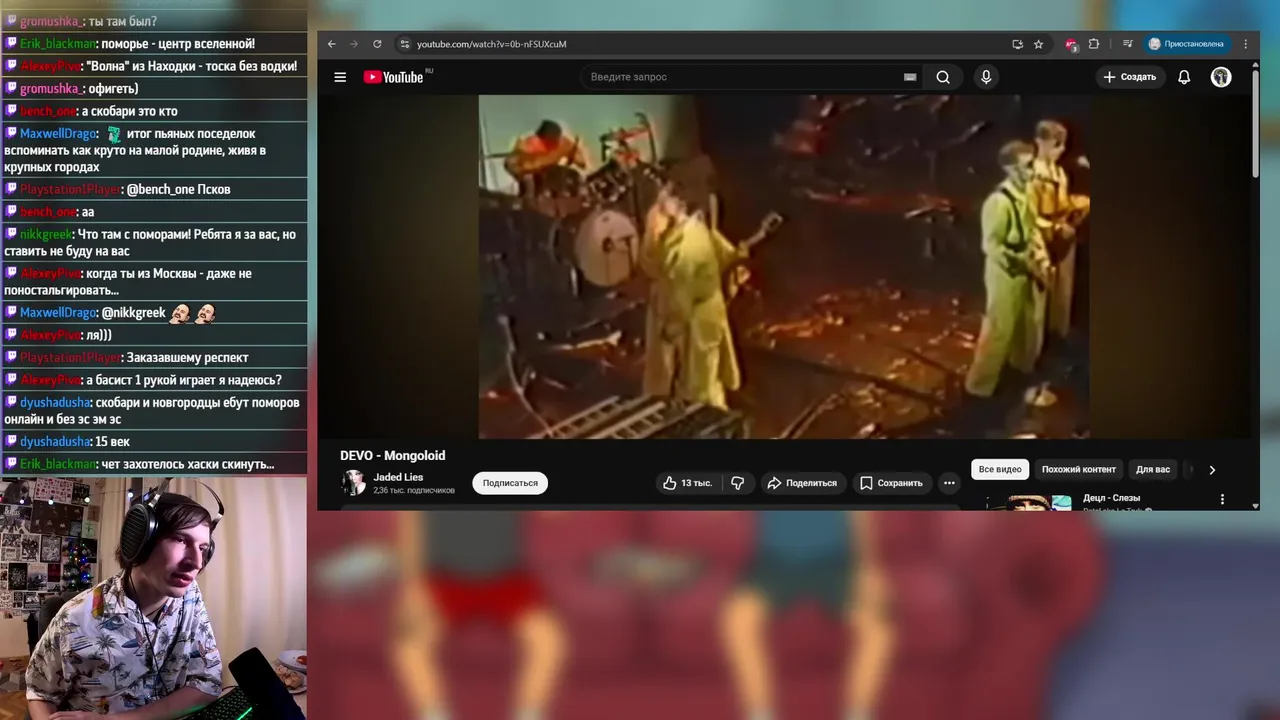Open the media controls icon in Chrome toolbar
This screenshot has width=1280, height=720.
pos(1127,44)
